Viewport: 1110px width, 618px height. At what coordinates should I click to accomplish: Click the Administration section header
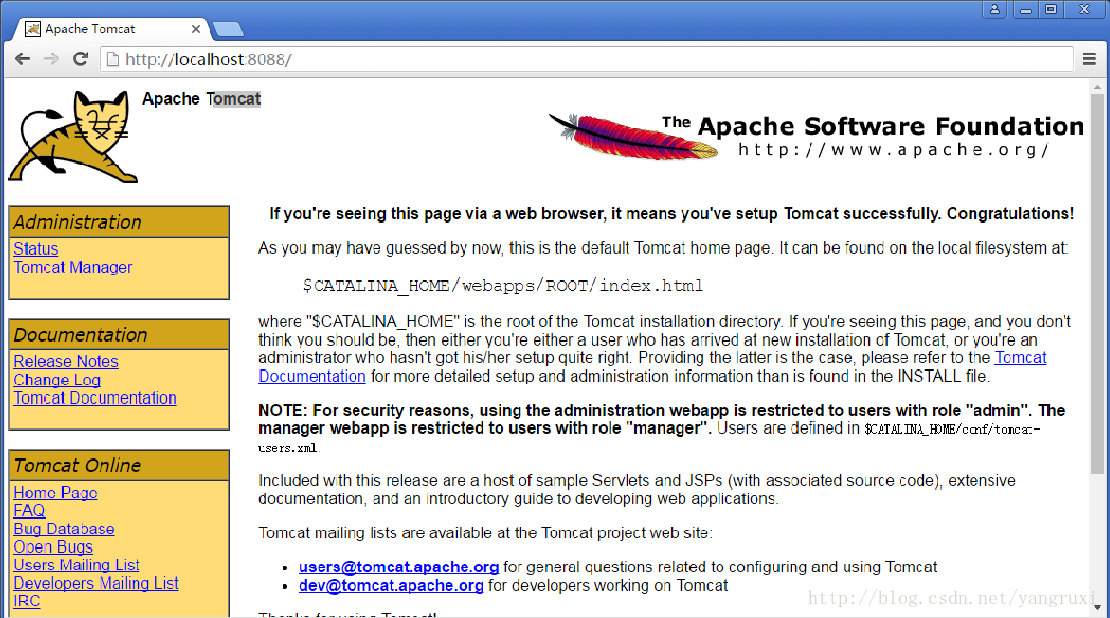tap(119, 222)
